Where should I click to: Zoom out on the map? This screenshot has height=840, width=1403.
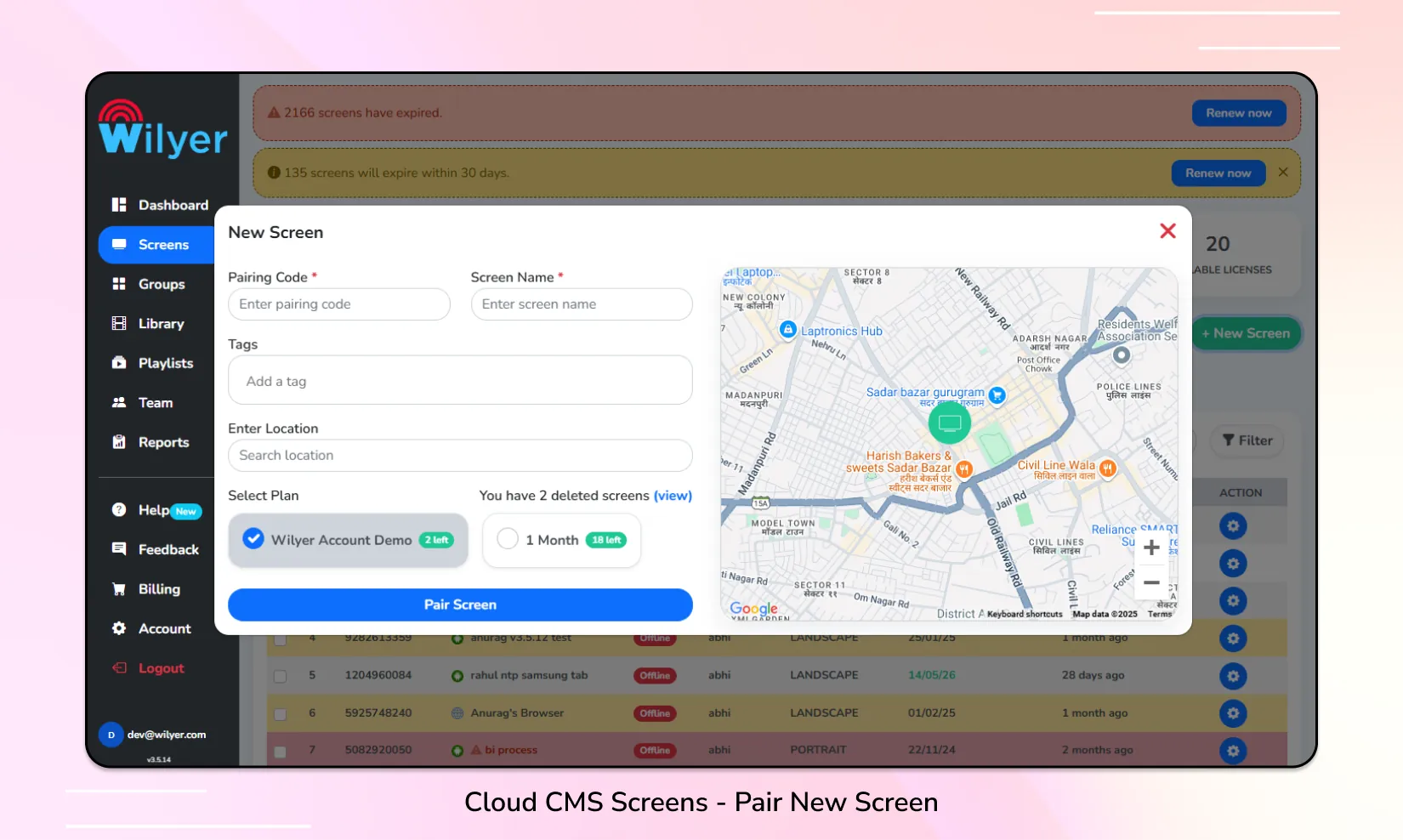pyautogui.click(x=1151, y=583)
